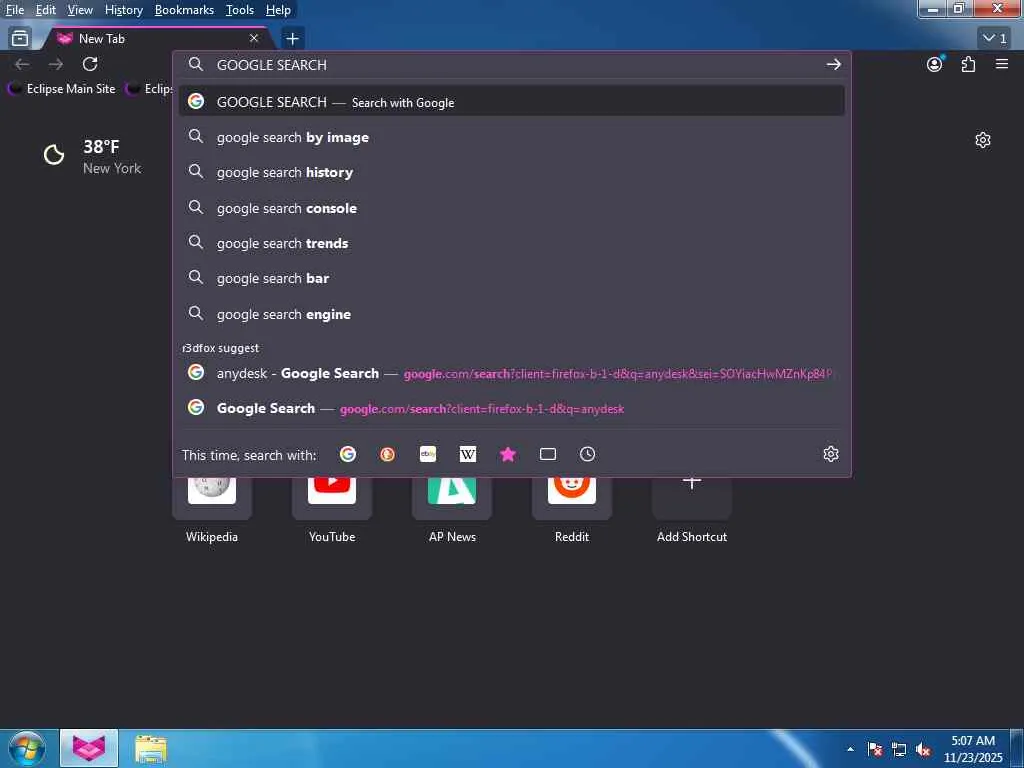Open new tab page settings gear

pyautogui.click(x=983, y=140)
